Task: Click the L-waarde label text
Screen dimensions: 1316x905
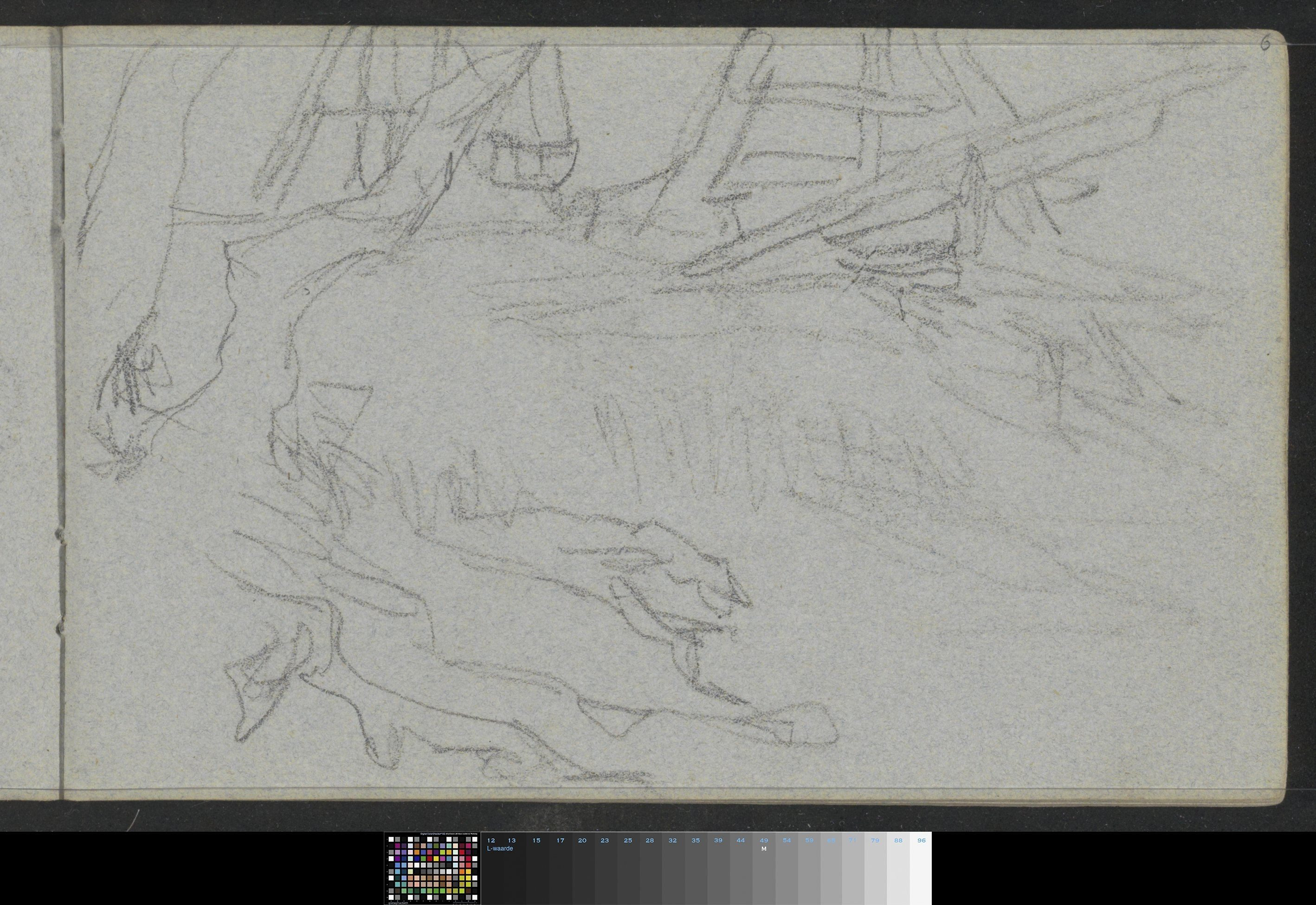Action: (x=500, y=849)
